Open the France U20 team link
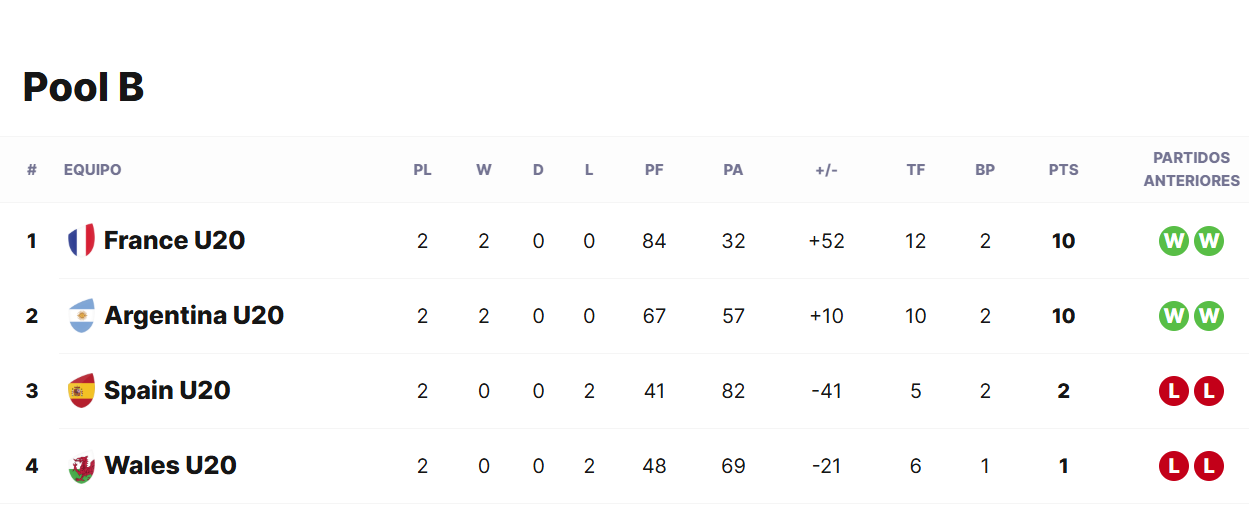This screenshot has height=516, width=1249. (x=174, y=241)
